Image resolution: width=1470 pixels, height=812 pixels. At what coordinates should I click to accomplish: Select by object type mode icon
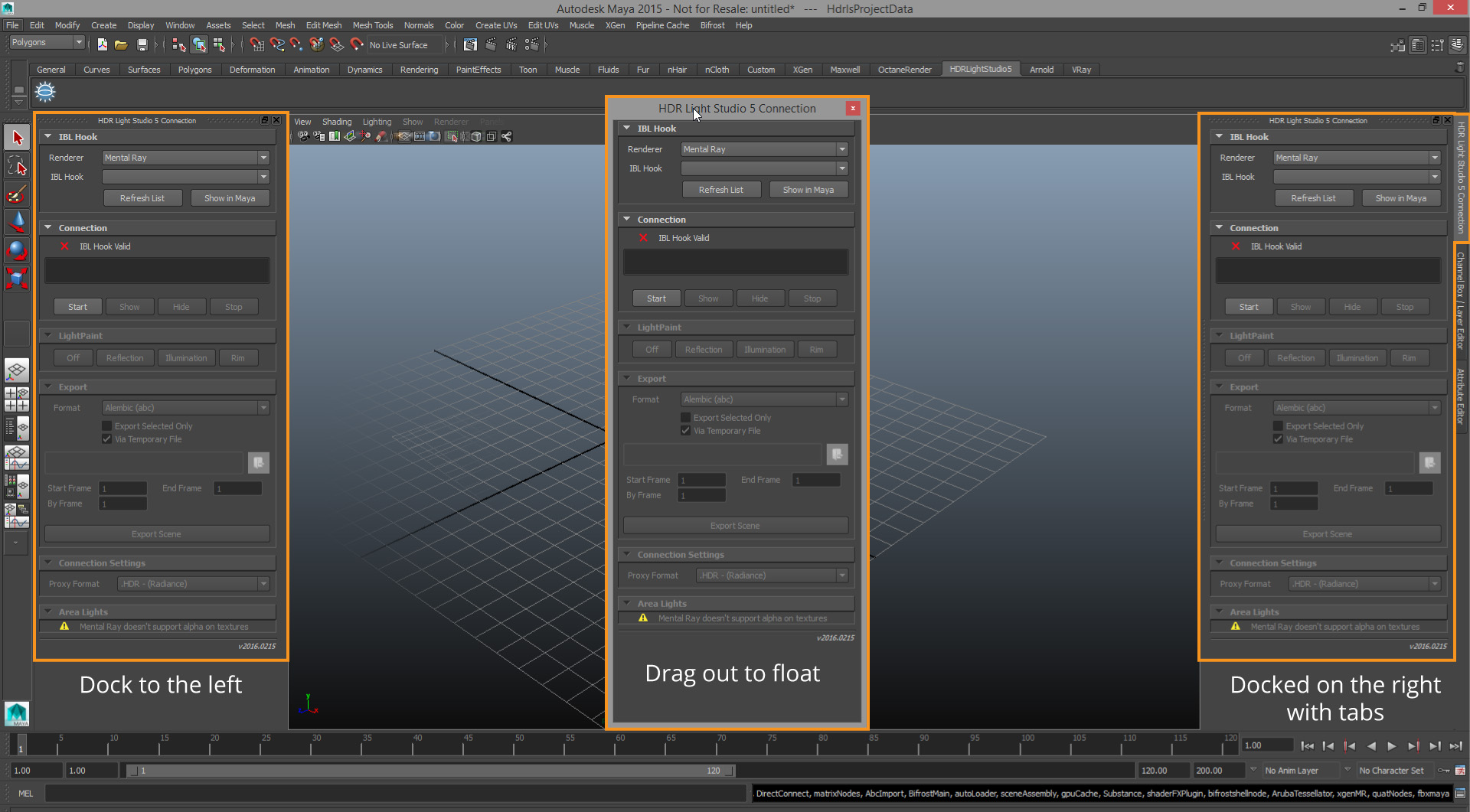[199, 45]
